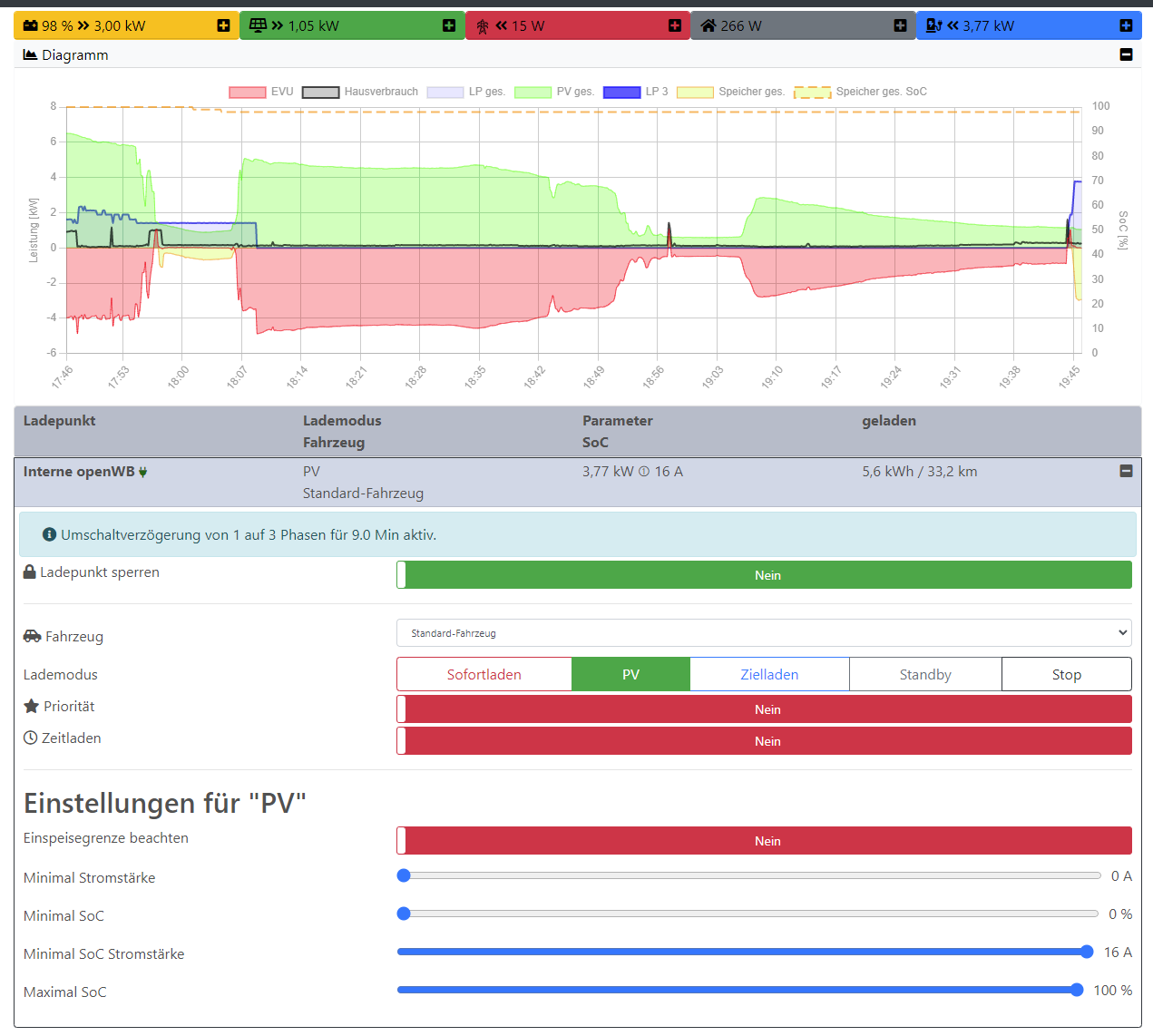The height and width of the screenshot is (1036, 1153).
Task: Click the power grid pylon icon
Action: [x=483, y=26]
